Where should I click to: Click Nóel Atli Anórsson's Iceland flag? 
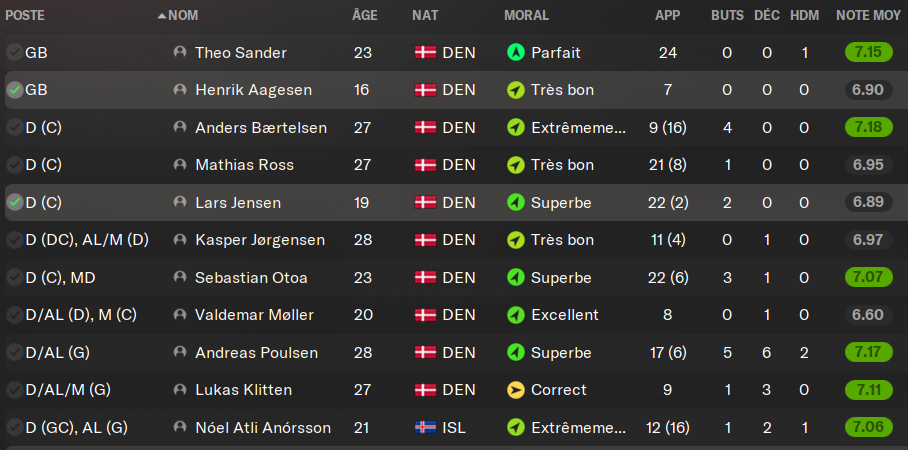pos(425,428)
